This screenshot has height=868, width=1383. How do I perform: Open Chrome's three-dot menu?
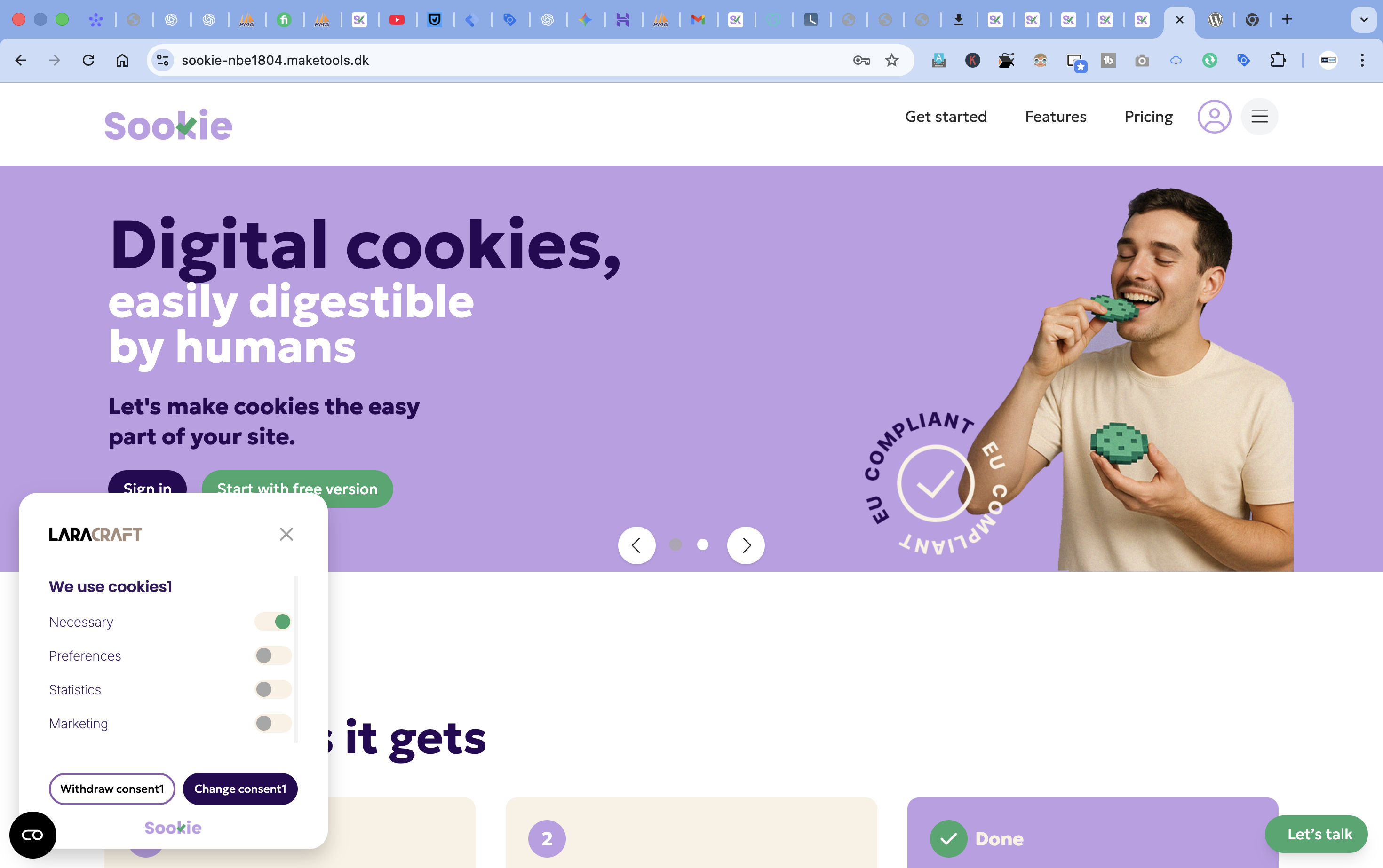point(1362,60)
